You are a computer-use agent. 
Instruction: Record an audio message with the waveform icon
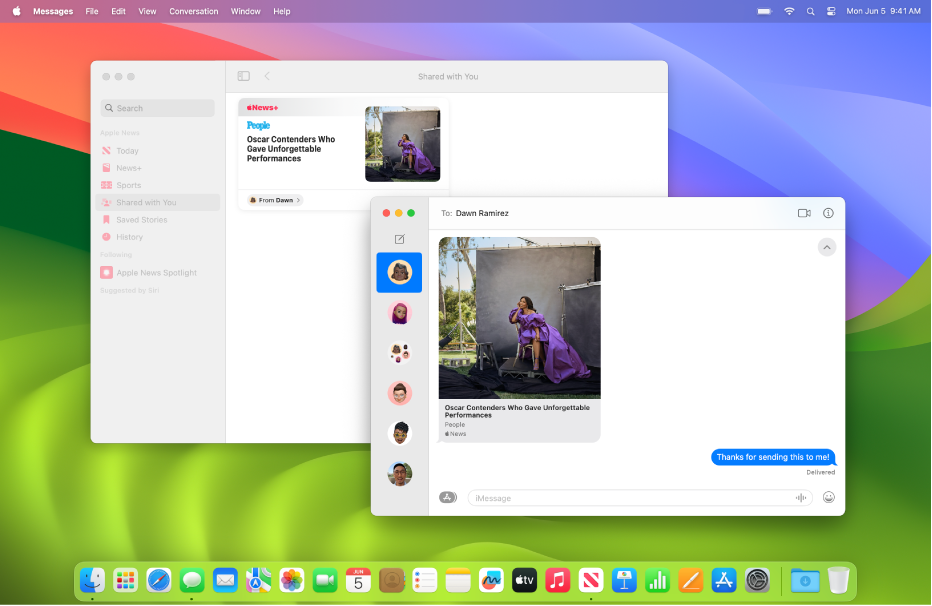800,497
